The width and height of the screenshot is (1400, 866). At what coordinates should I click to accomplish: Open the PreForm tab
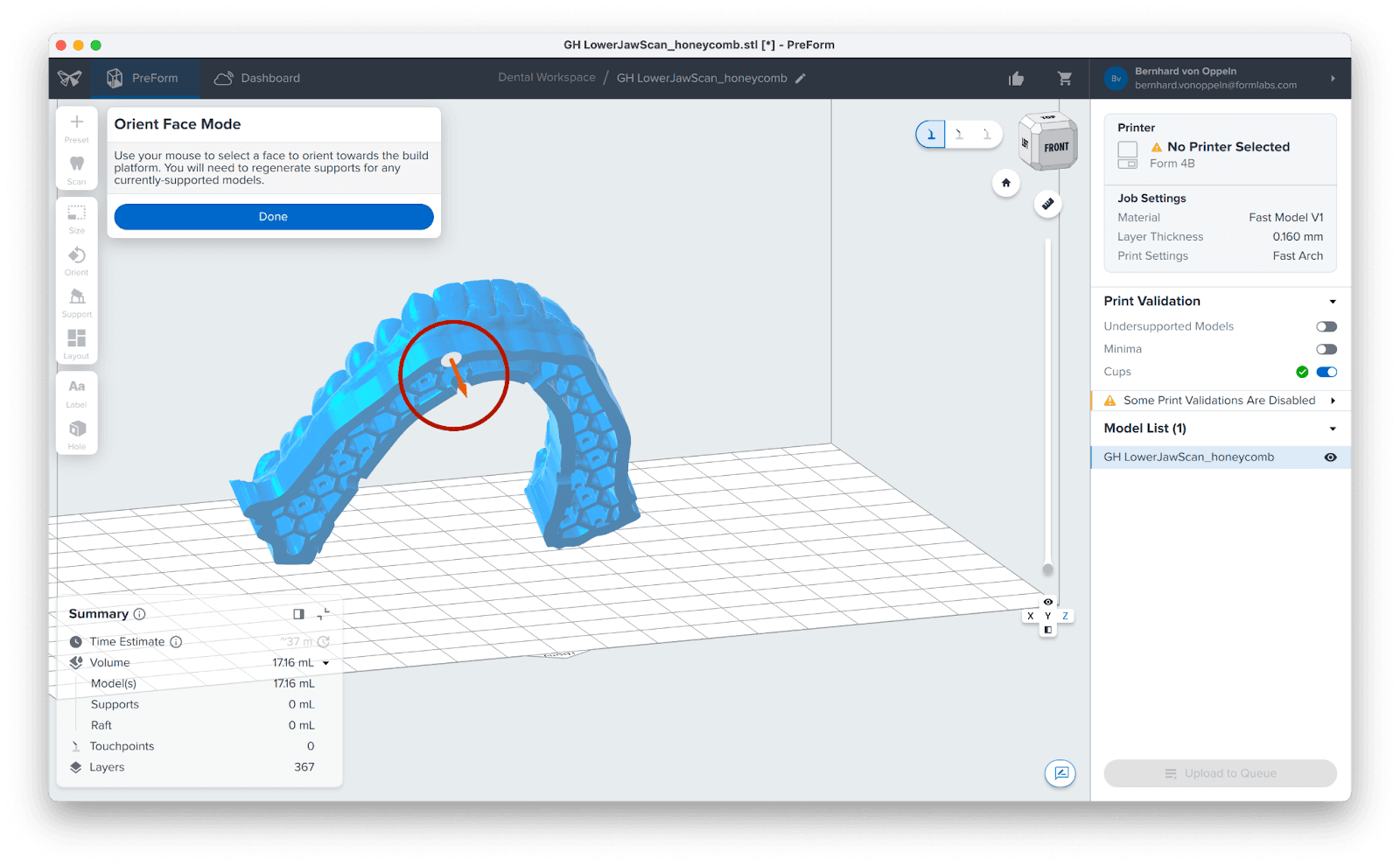point(143,79)
